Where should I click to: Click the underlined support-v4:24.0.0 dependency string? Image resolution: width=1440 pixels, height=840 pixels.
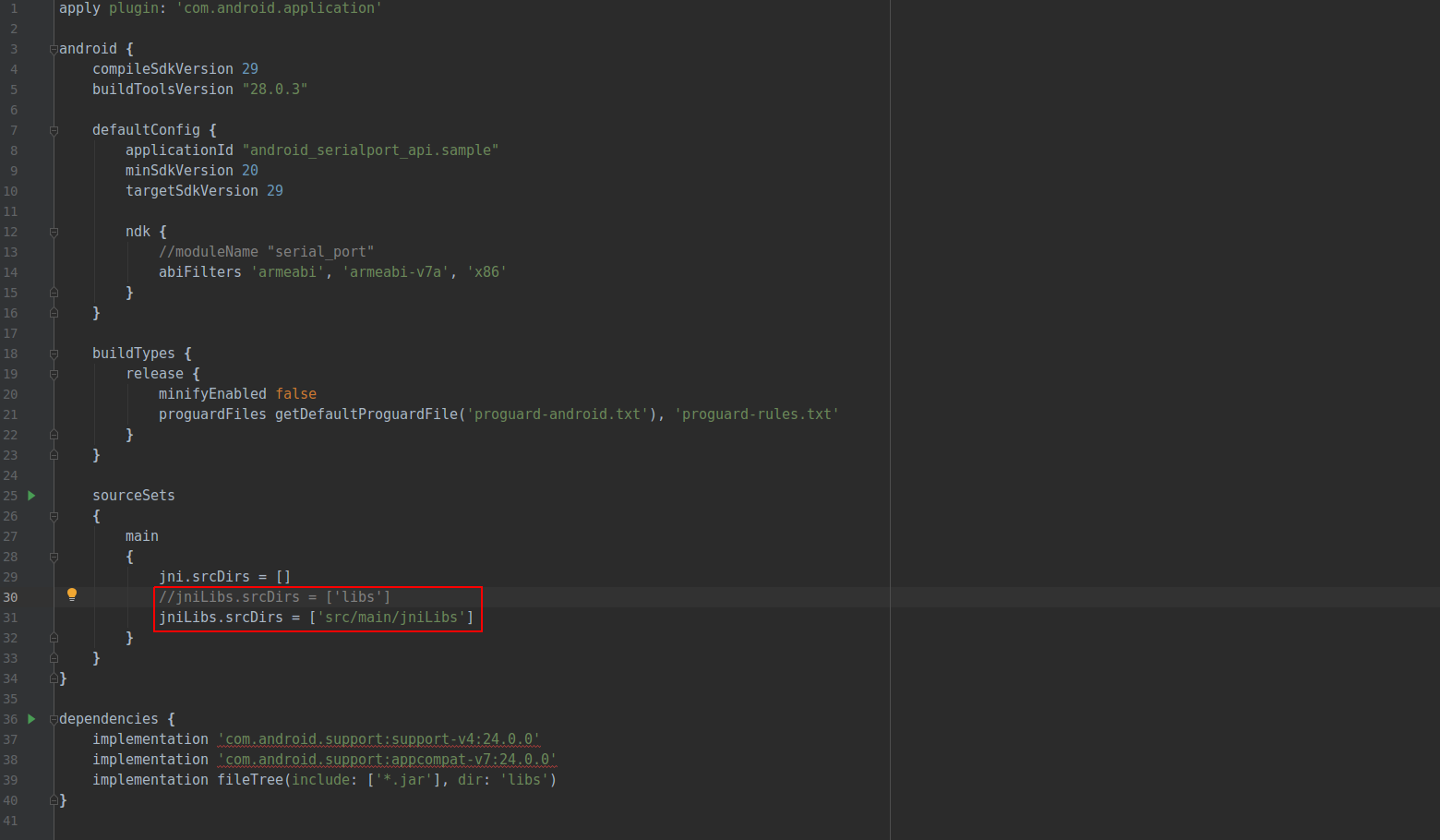[378, 739]
